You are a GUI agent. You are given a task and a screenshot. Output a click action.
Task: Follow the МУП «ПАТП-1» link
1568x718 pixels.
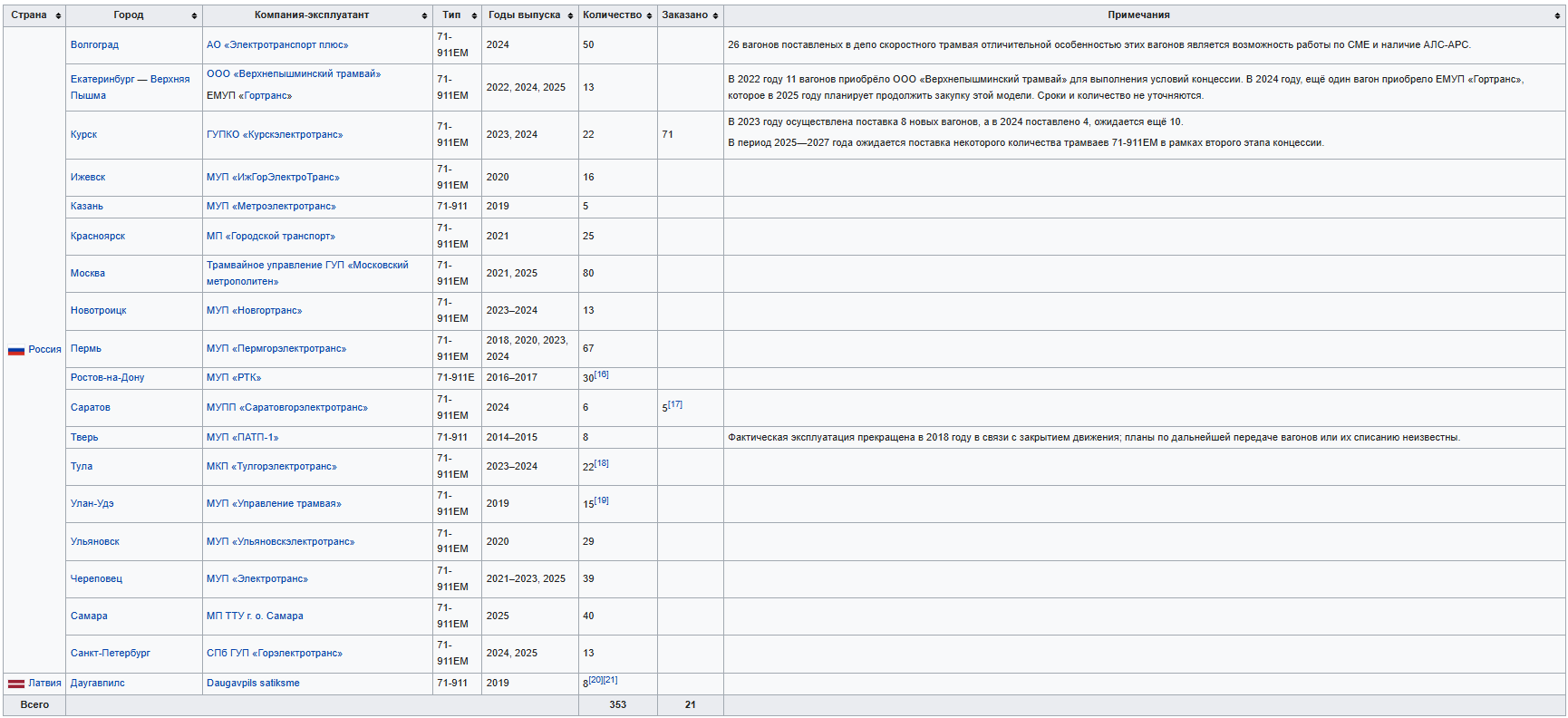coord(243,437)
